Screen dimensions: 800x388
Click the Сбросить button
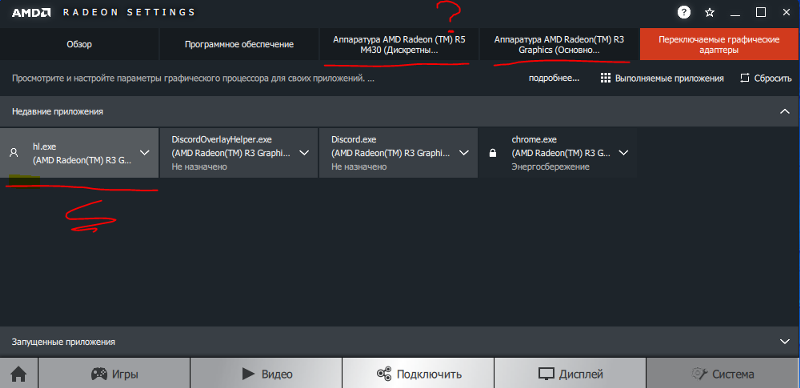766,78
